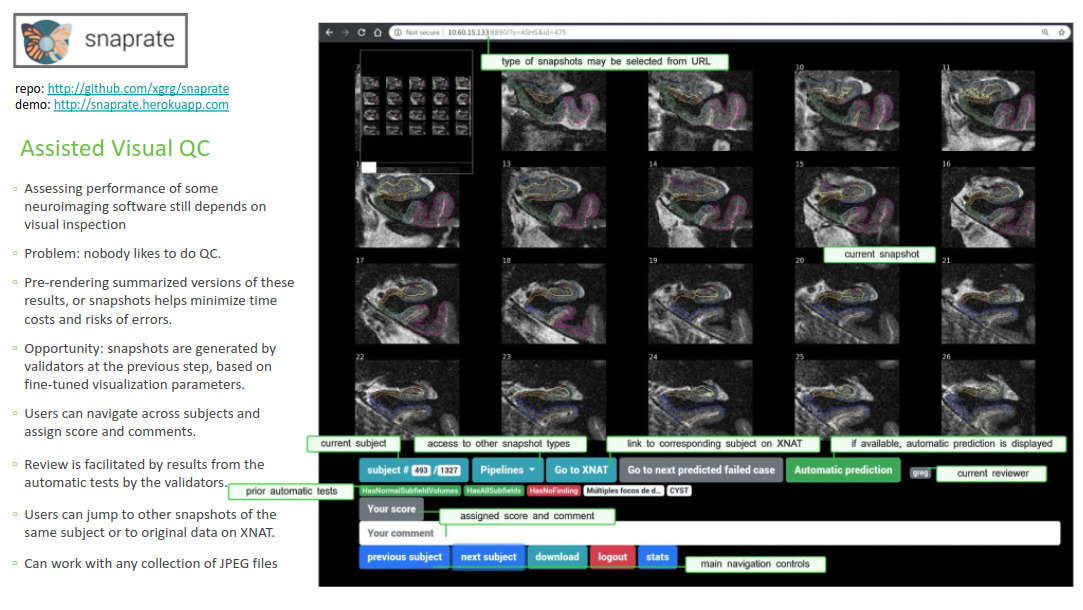The width and height of the screenshot is (1083, 610).
Task: Click into the Your comment field
Action: (709, 533)
